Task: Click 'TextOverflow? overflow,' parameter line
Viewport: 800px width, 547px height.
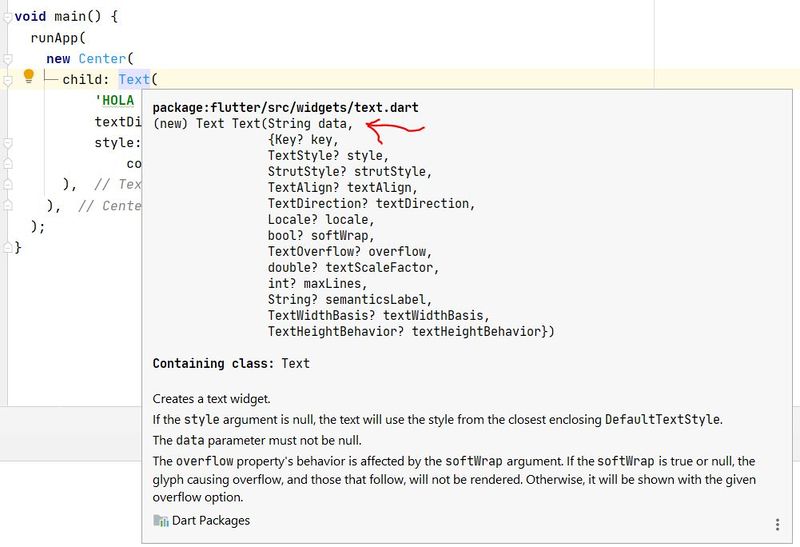Action: [349, 252]
